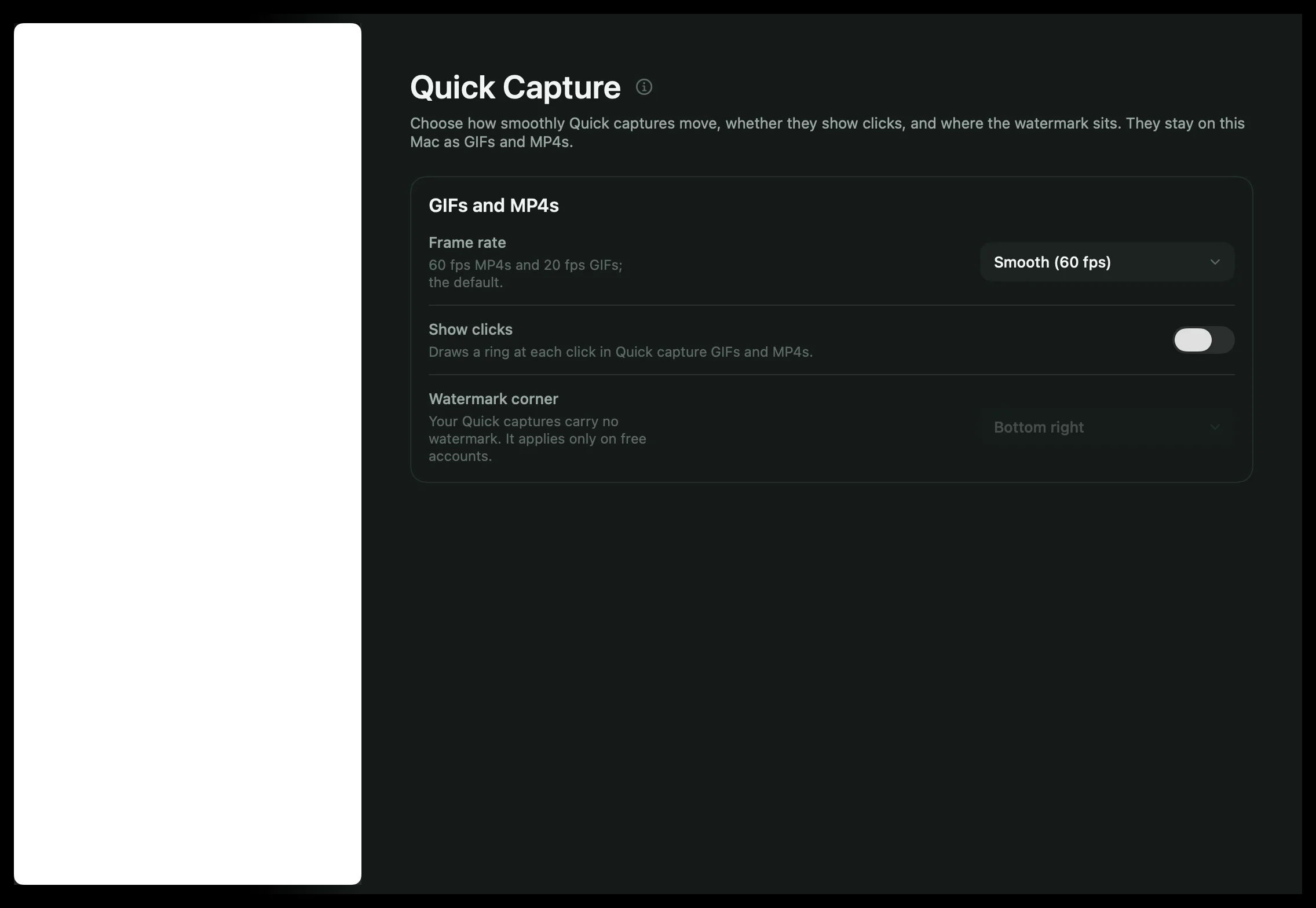Open the Bottom right watermark corner dropdown
Viewport: 1316px width, 908px height.
click(1107, 427)
